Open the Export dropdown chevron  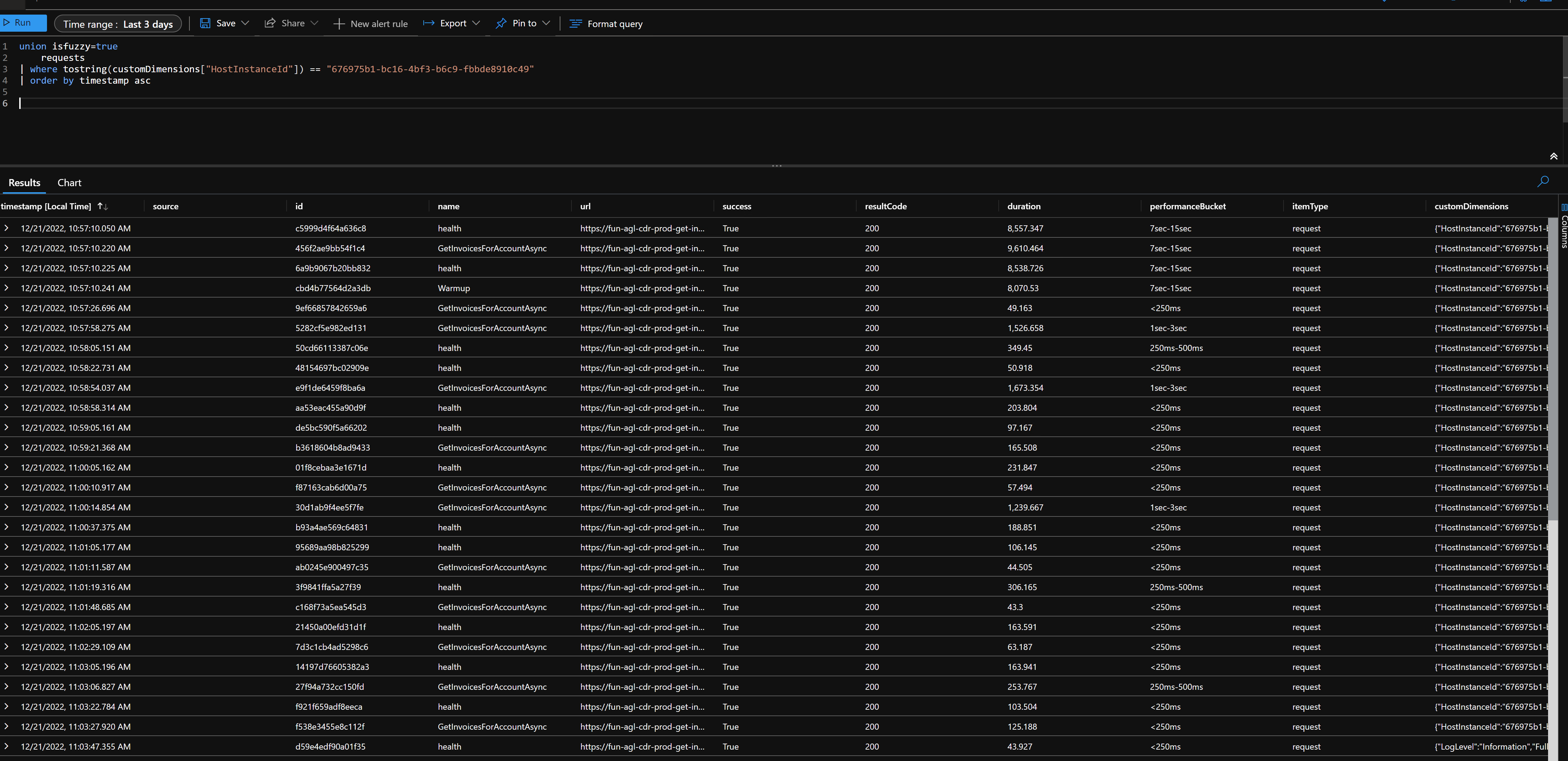pos(476,23)
